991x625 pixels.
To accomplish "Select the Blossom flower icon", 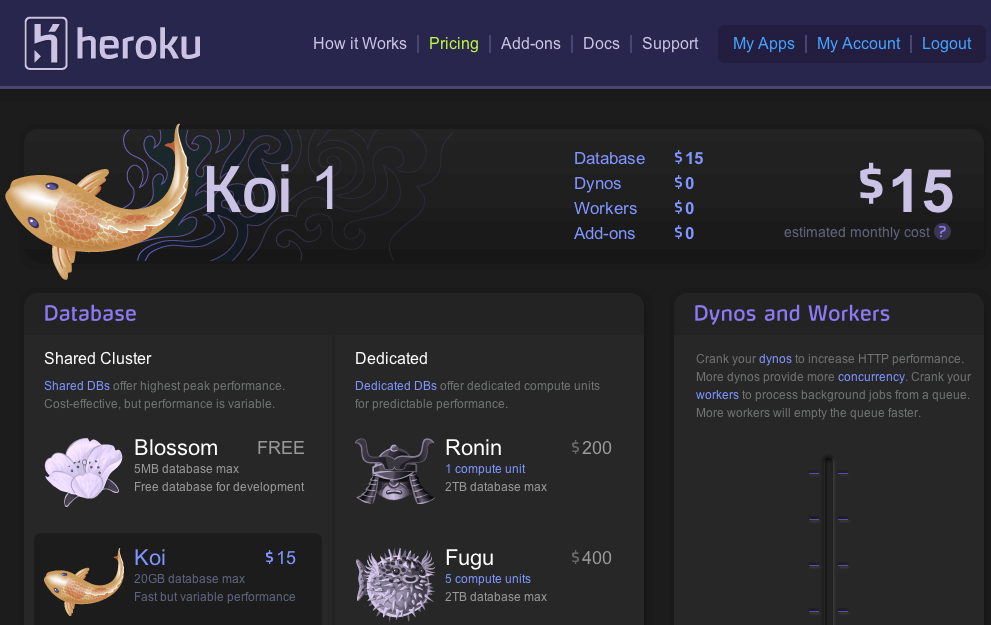I will (x=83, y=471).
